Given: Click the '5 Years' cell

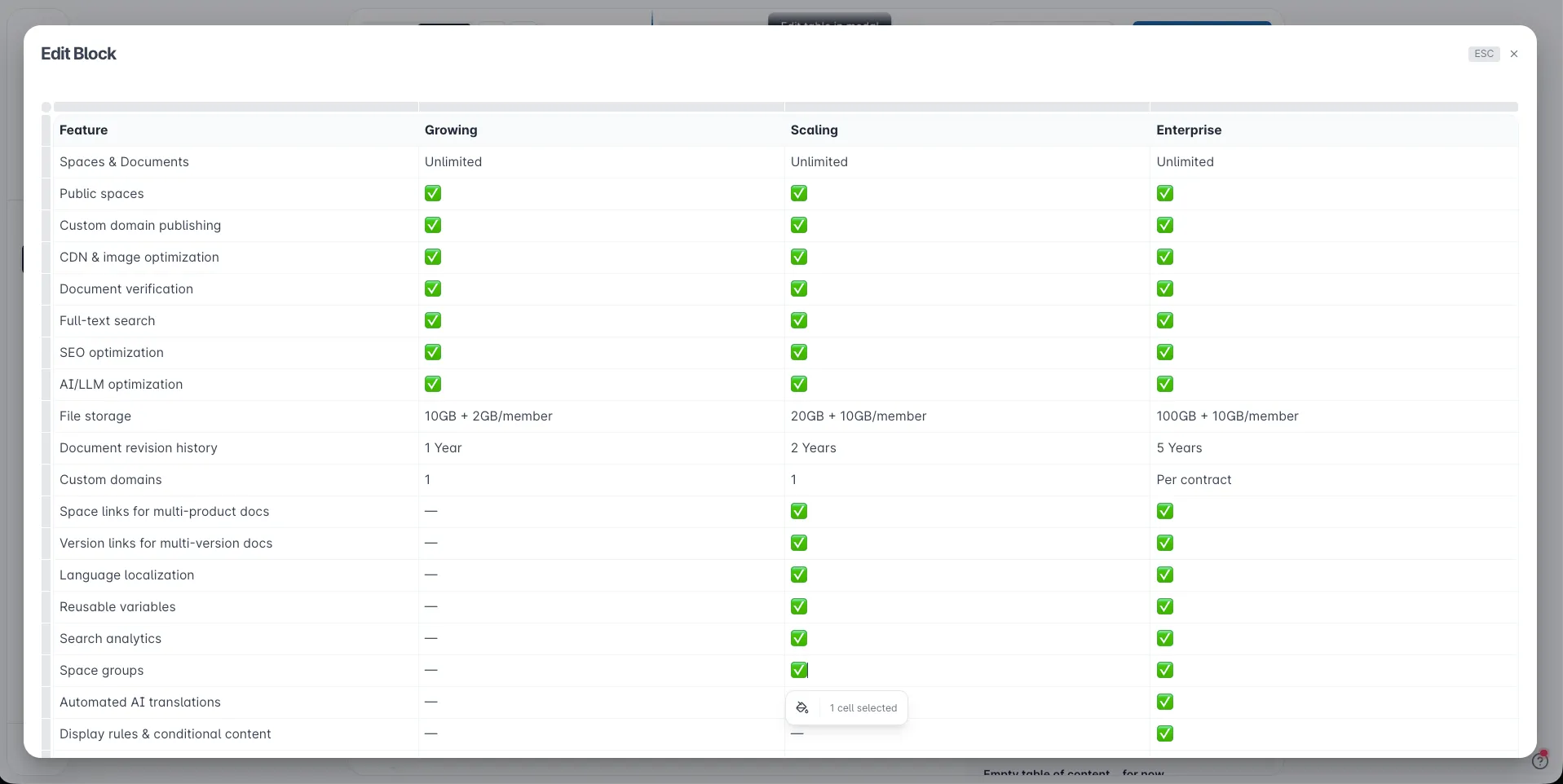Looking at the screenshot, I should [1334, 448].
